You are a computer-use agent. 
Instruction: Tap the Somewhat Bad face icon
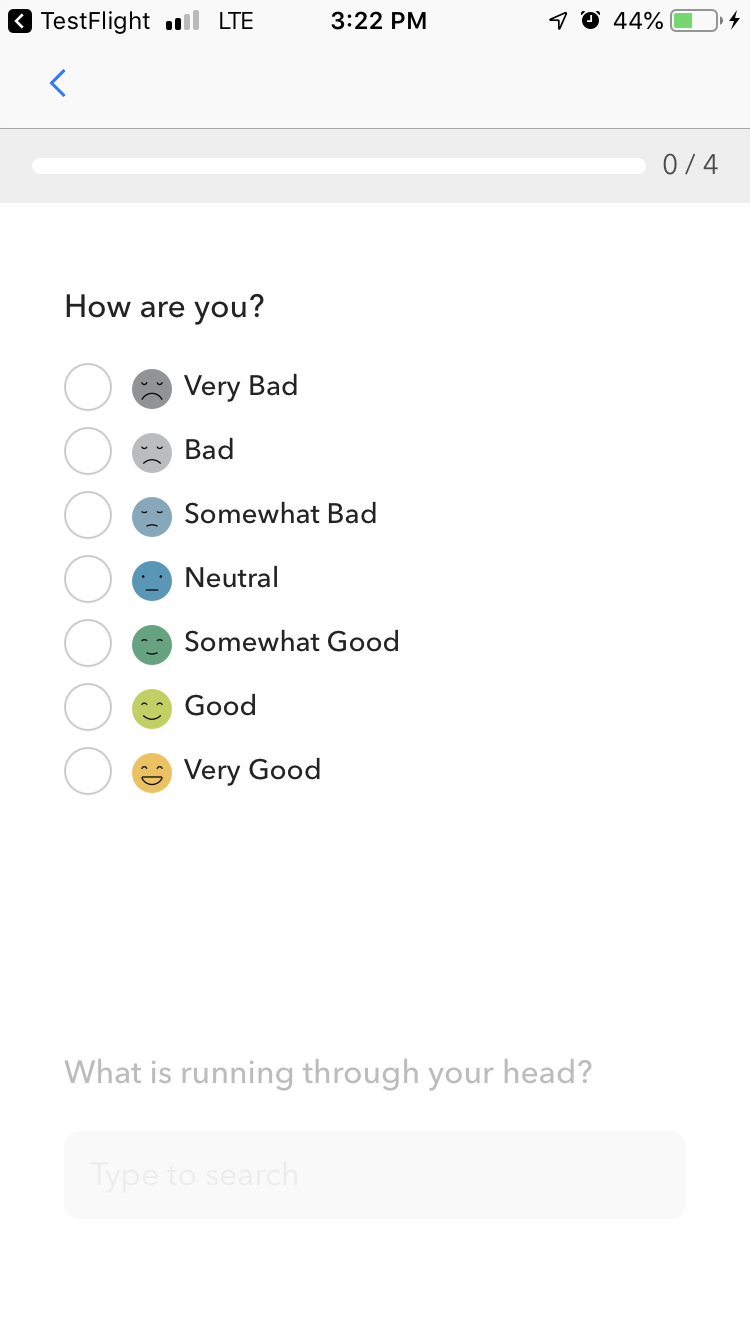[x=152, y=516]
